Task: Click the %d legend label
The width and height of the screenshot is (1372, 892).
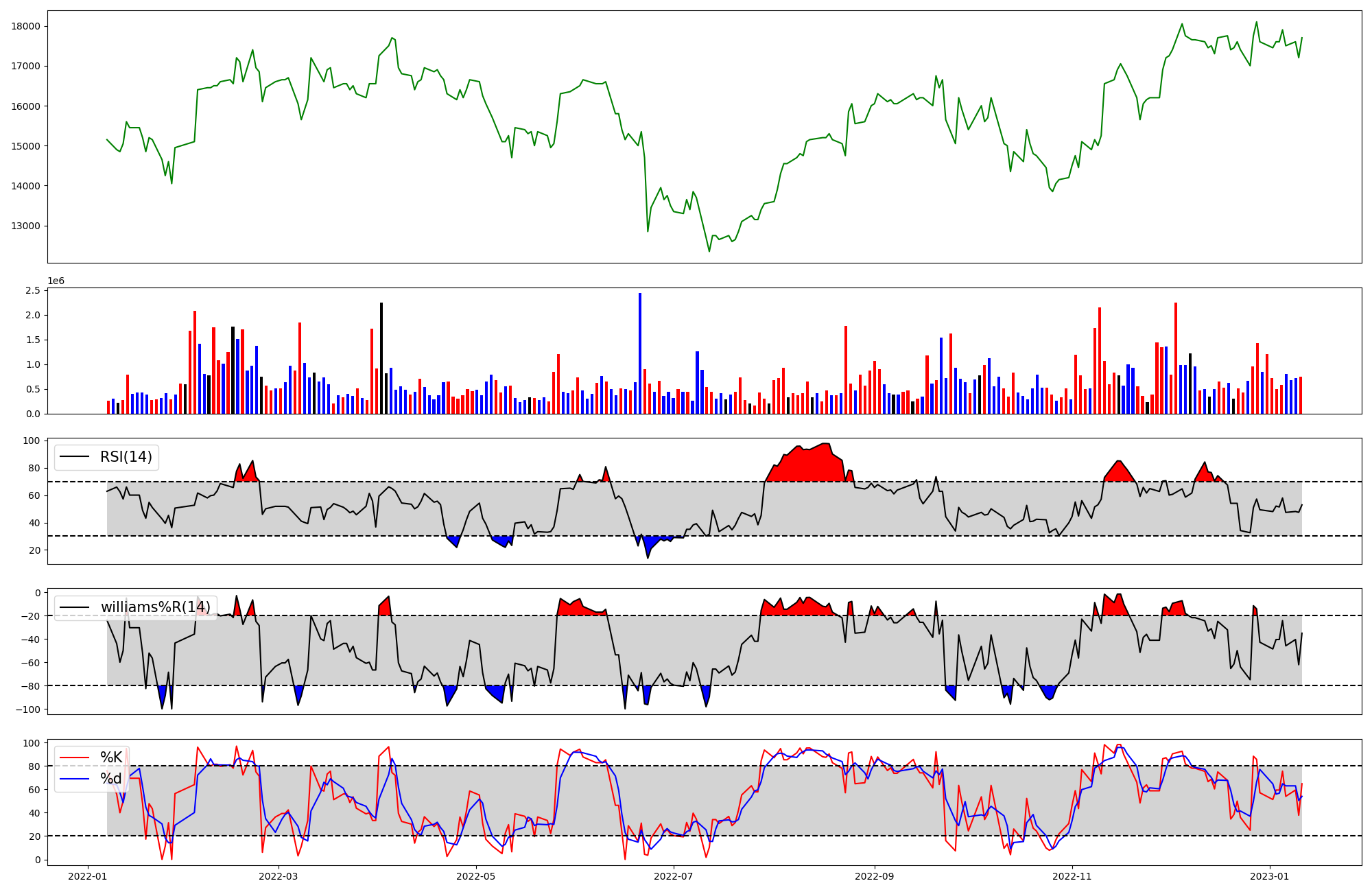Action: (x=111, y=779)
